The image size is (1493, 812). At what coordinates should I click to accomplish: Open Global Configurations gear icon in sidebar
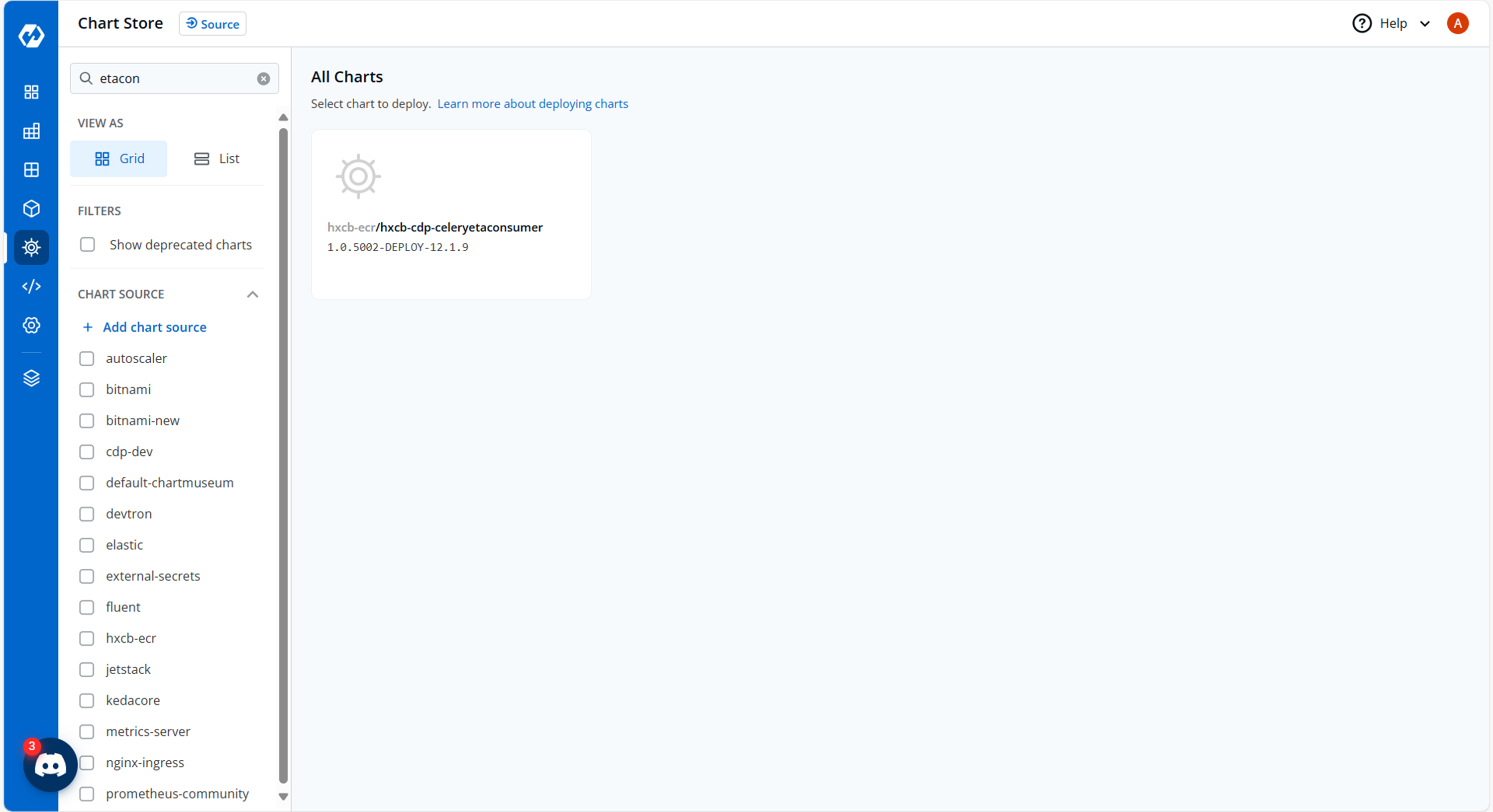click(x=31, y=325)
